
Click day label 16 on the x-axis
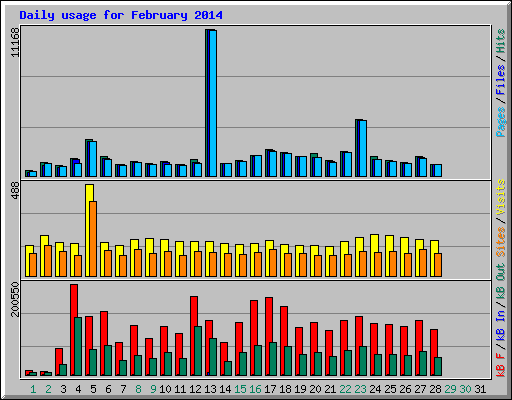(255, 389)
